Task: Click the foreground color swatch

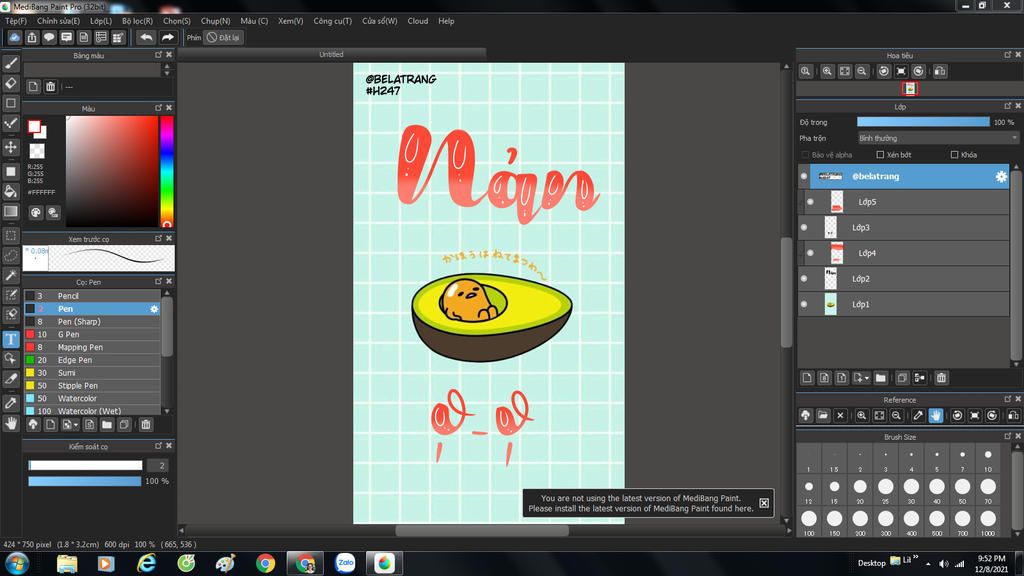Action: 34,127
